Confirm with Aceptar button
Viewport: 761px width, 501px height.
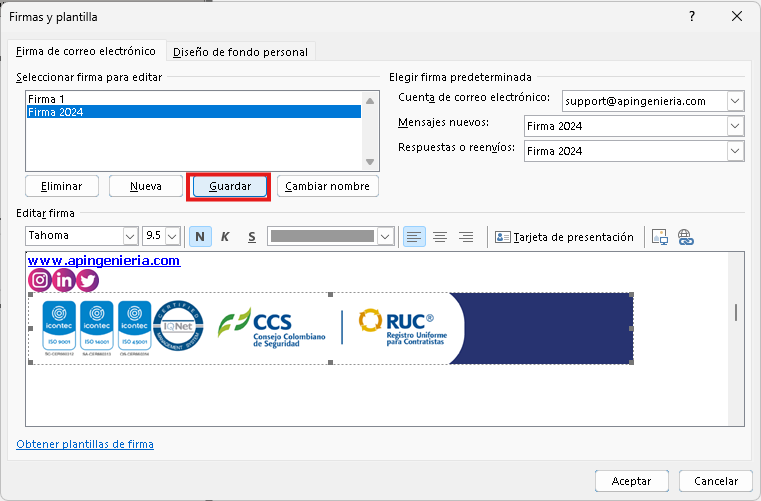tap(631, 481)
